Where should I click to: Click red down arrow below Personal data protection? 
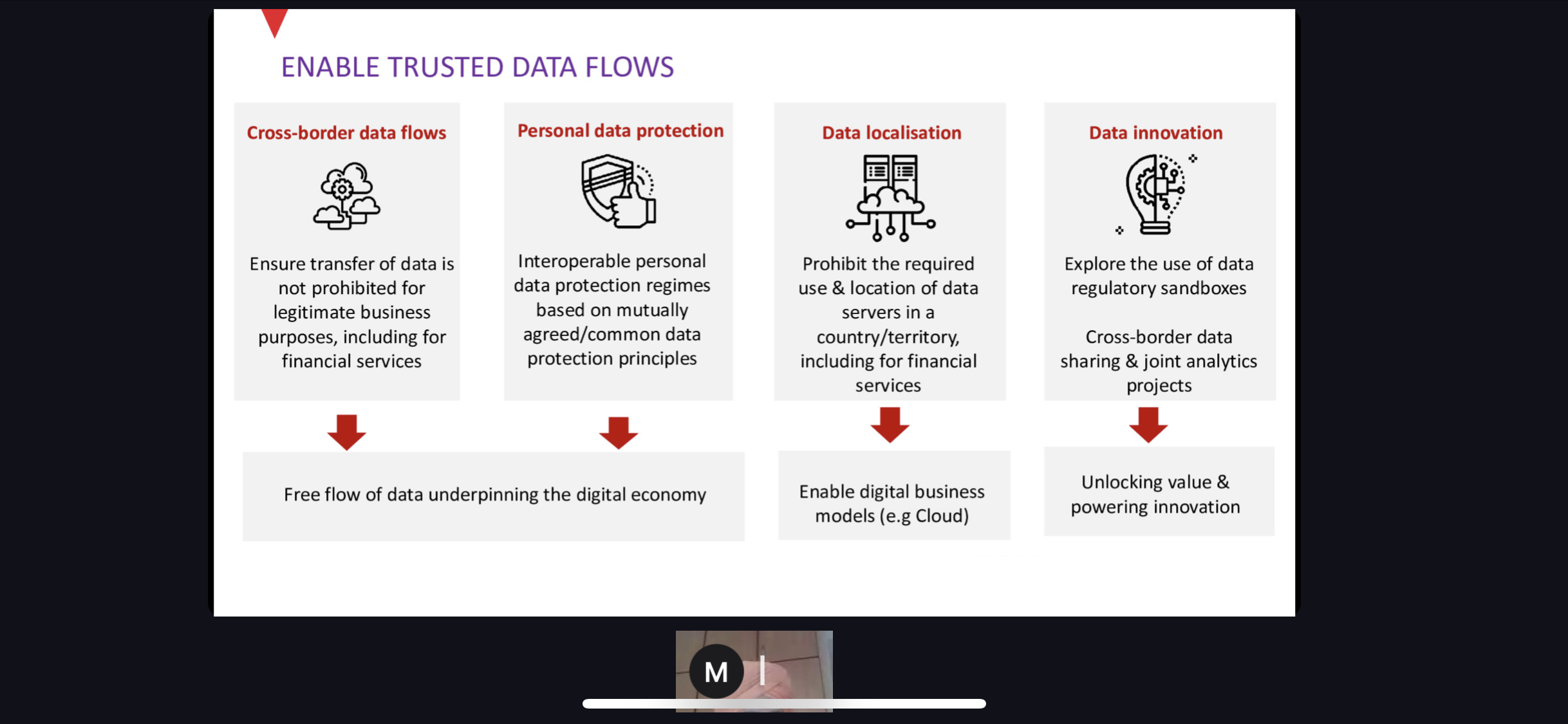[618, 432]
